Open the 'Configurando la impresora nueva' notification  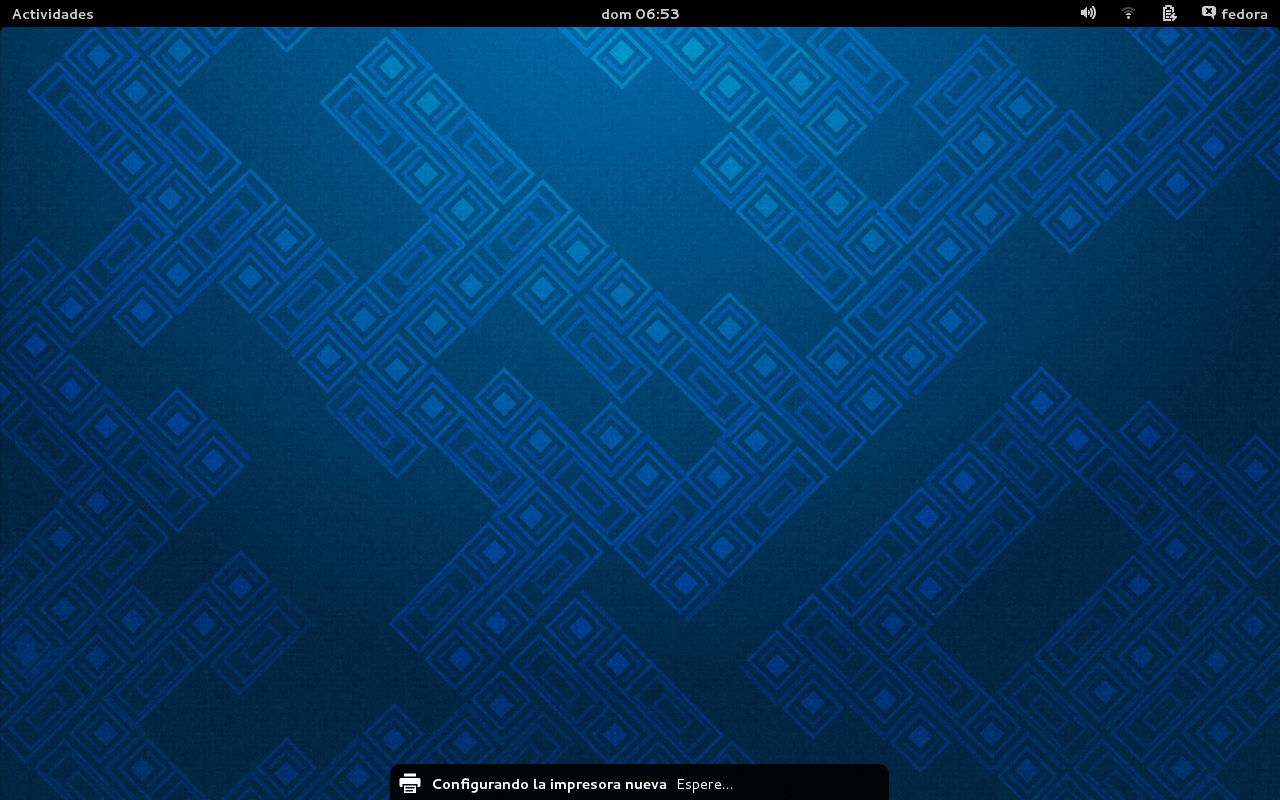coord(549,784)
